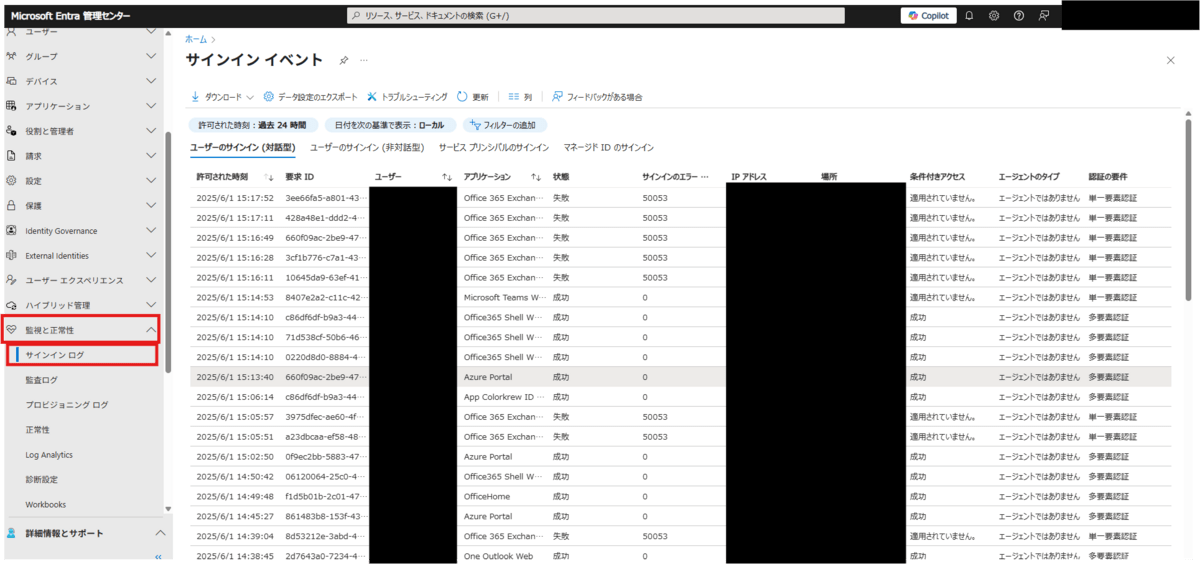This screenshot has width=1200, height=564.
Task: Open portal settings gear in header
Action: tap(994, 15)
